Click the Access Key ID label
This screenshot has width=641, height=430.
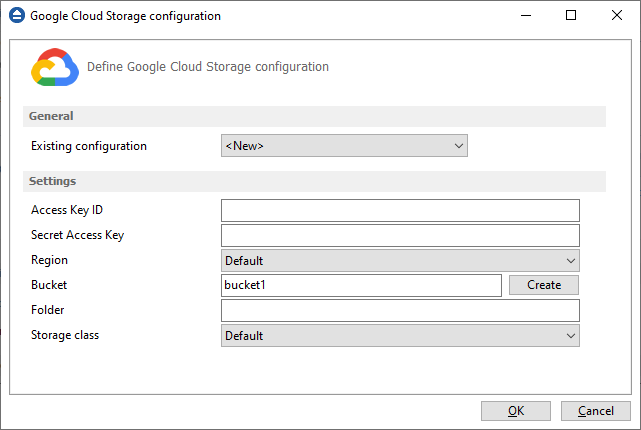67,210
